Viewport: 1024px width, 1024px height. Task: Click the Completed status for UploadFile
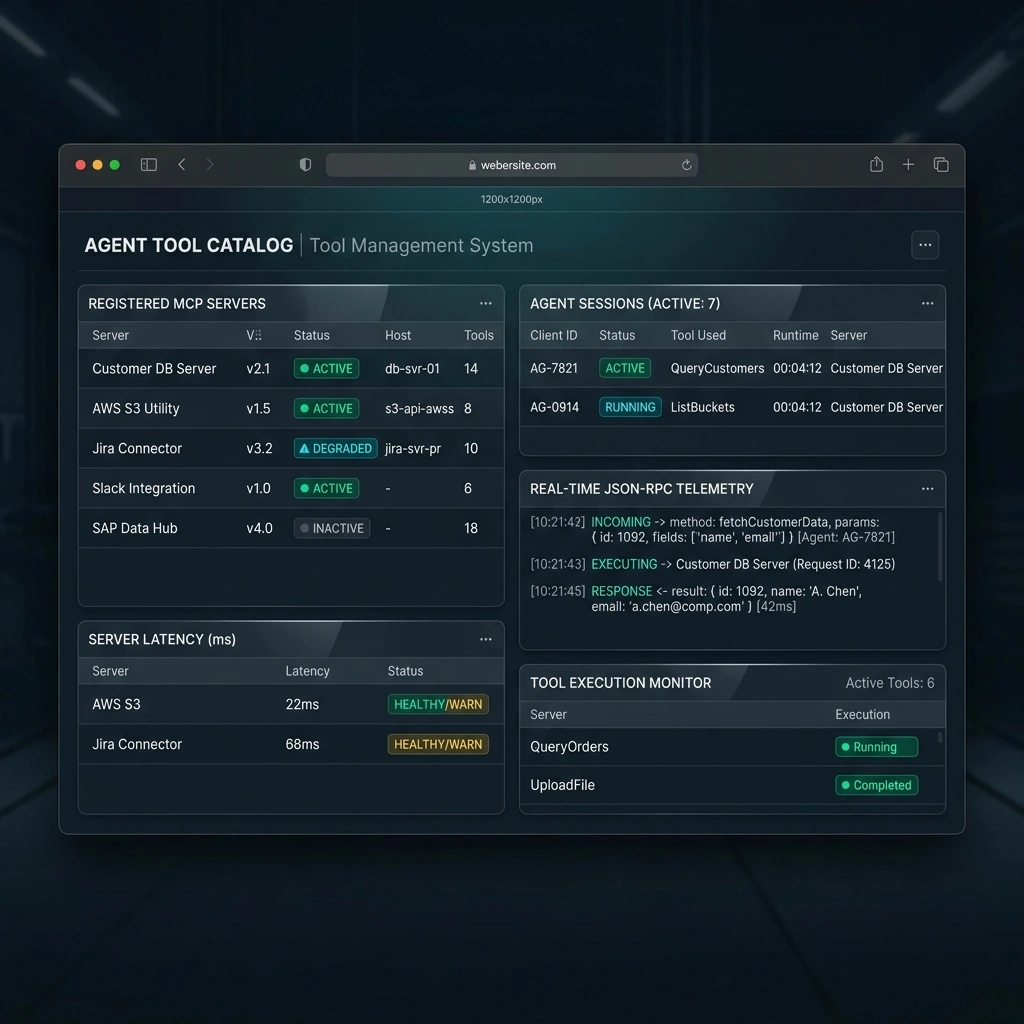876,785
